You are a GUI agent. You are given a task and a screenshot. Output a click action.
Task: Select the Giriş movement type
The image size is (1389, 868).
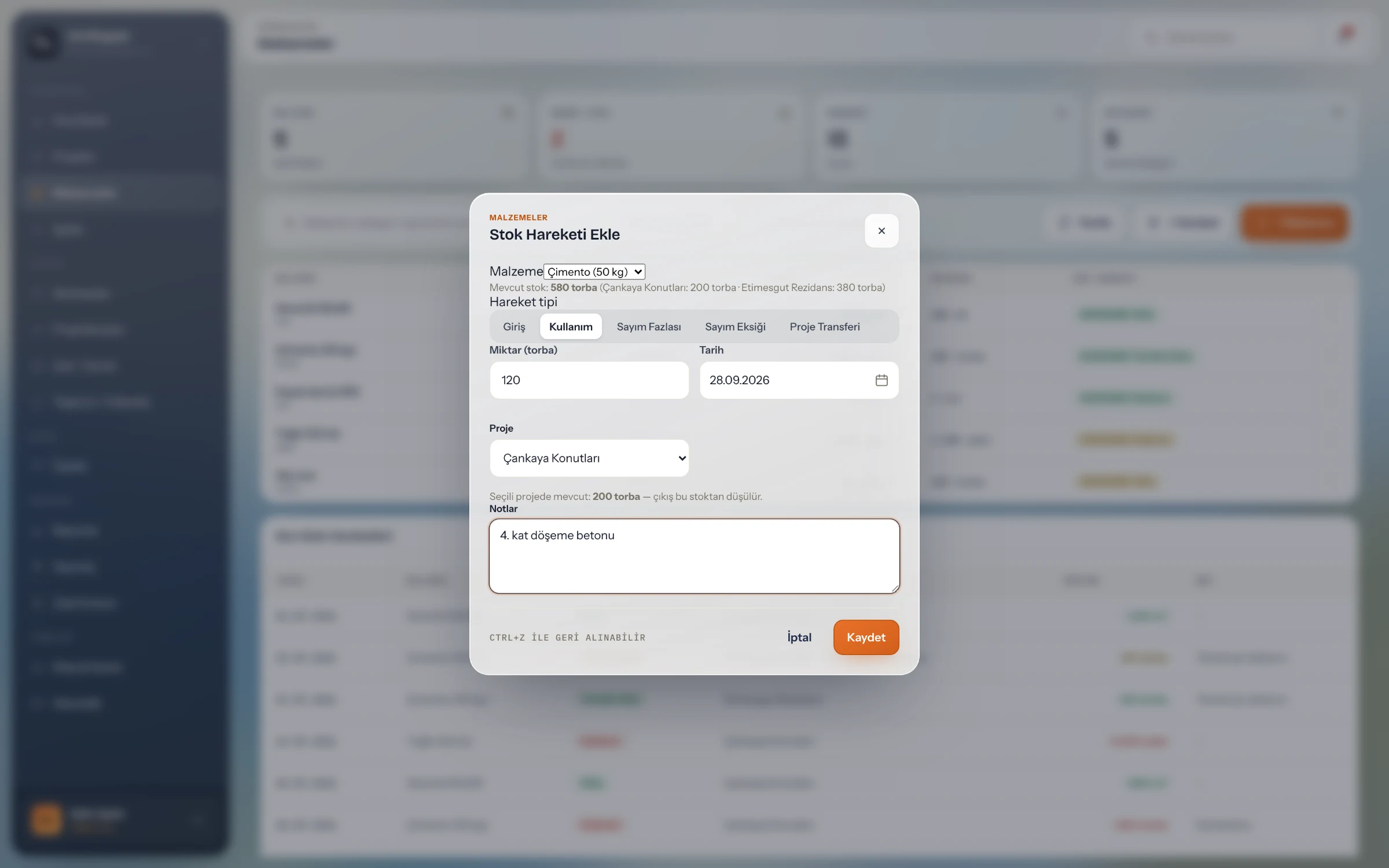pyautogui.click(x=514, y=326)
